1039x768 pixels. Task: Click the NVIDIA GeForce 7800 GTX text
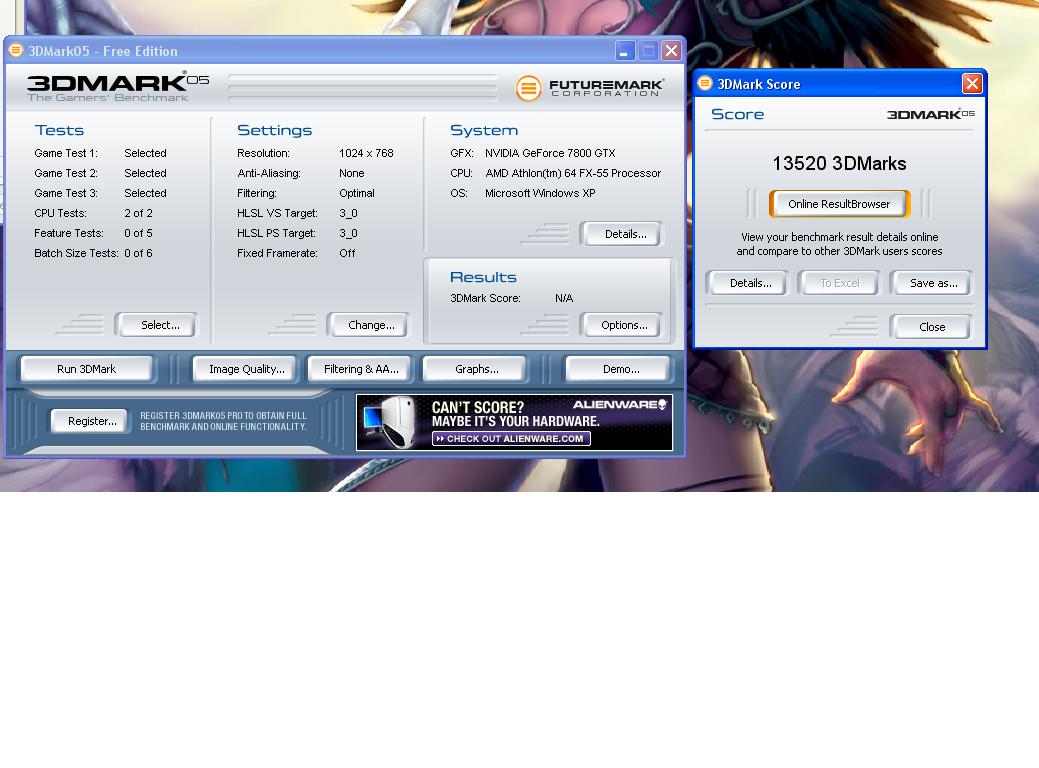point(550,153)
